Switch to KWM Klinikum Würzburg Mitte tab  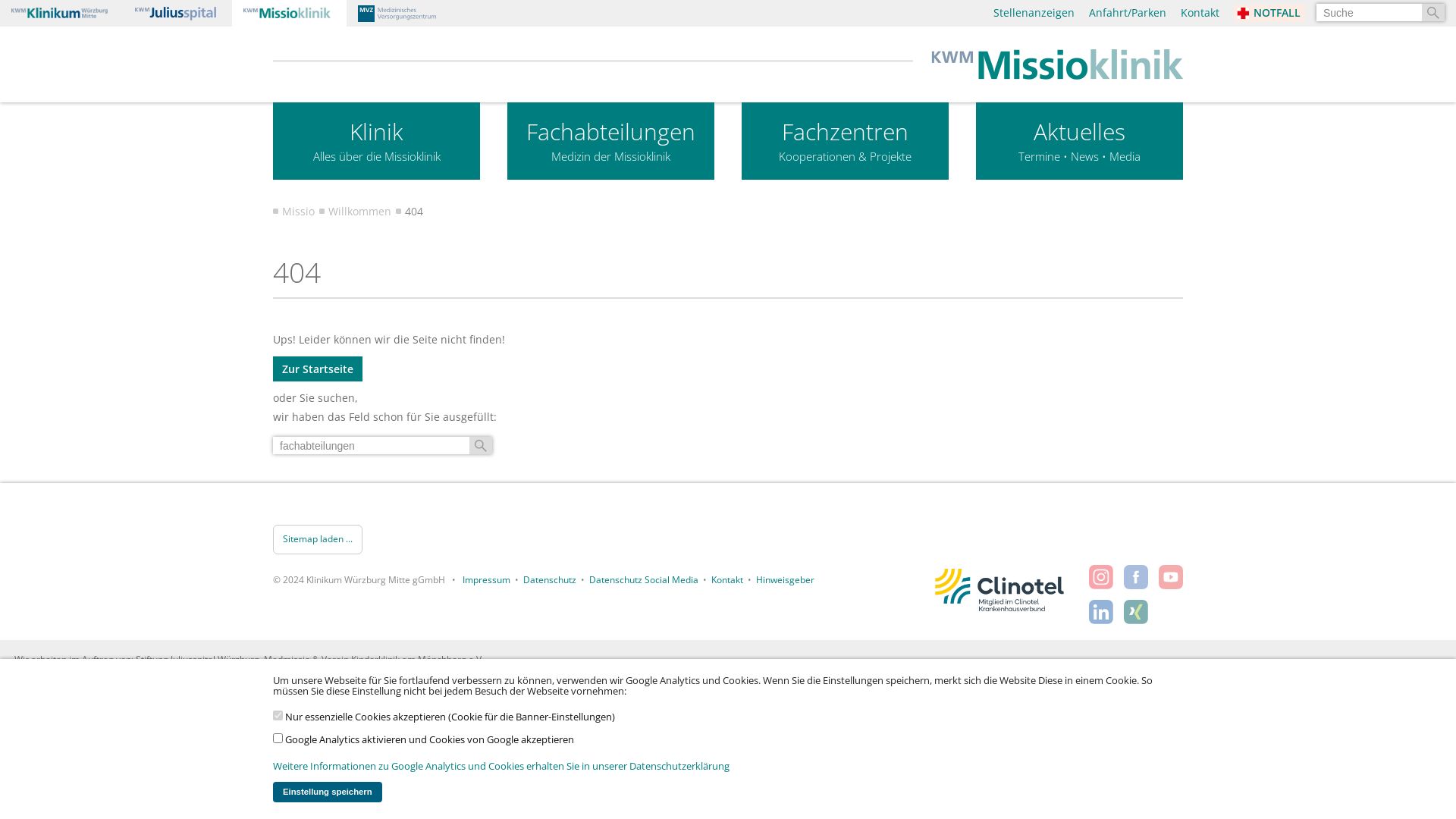coord(59,13)
